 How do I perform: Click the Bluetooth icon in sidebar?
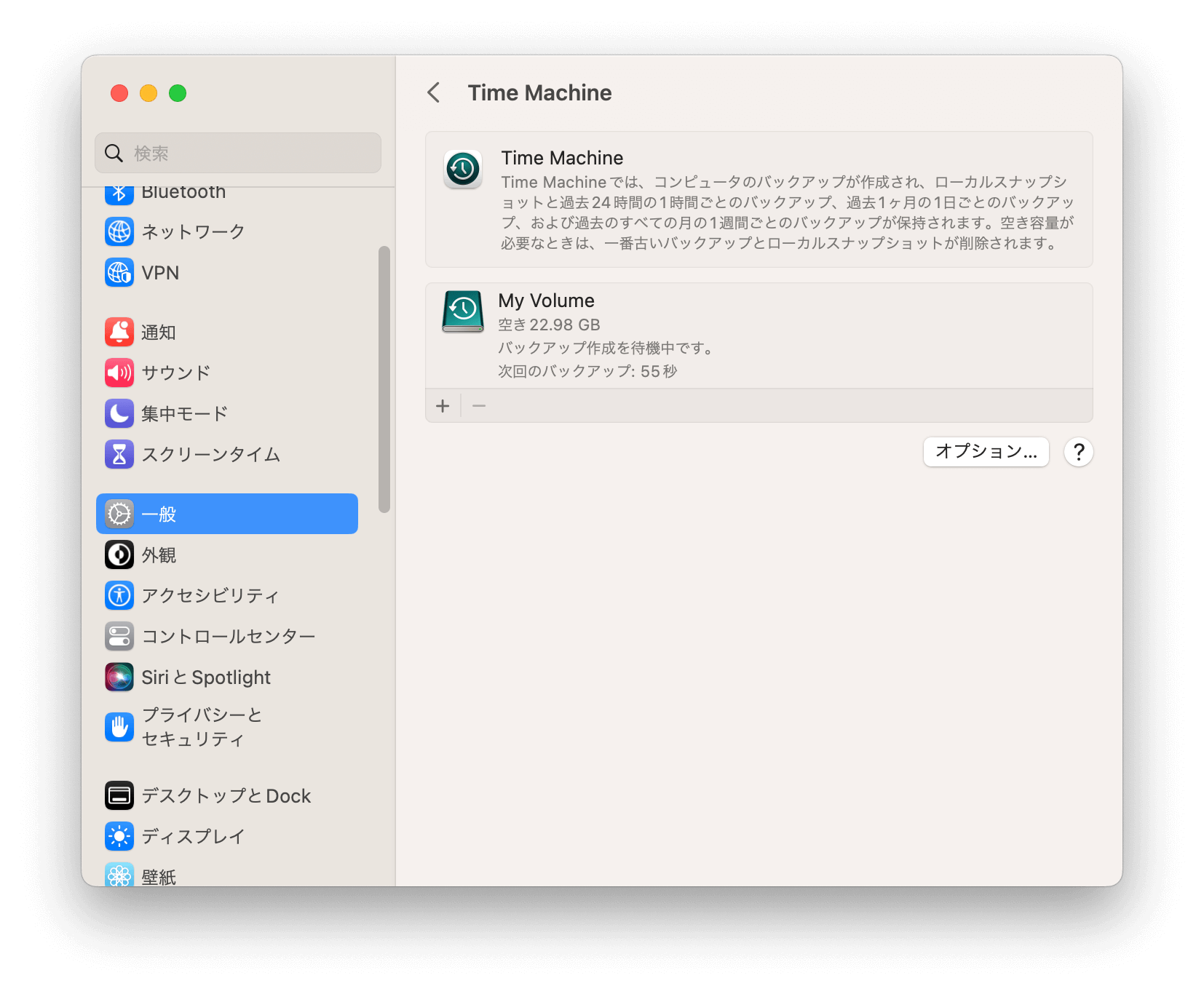click(119, 195)
